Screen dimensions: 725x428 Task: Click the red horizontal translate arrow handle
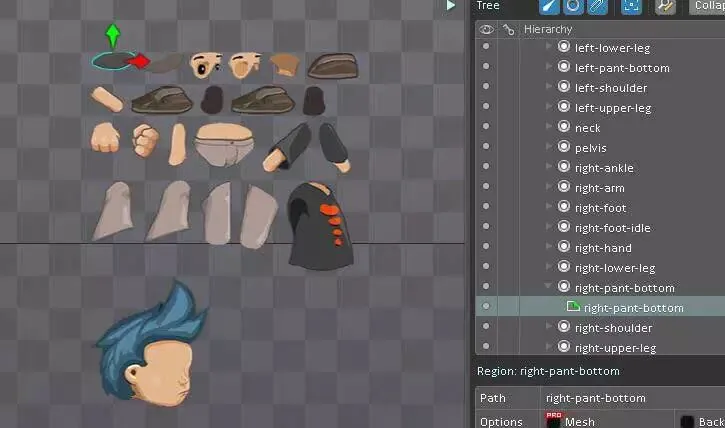coord(139,61)
